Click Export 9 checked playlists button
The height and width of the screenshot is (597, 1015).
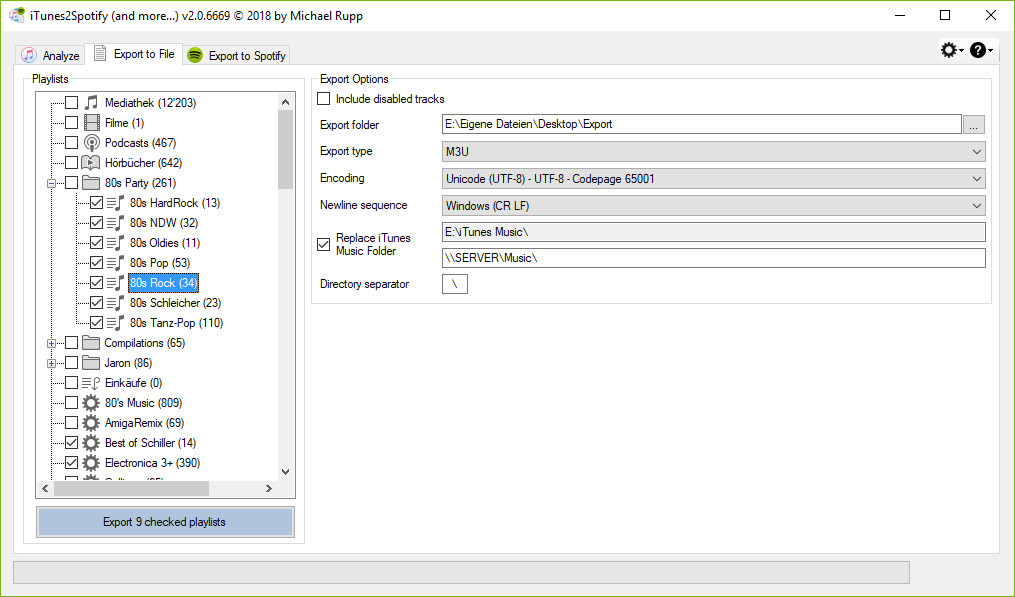click(x=165, y=522)
